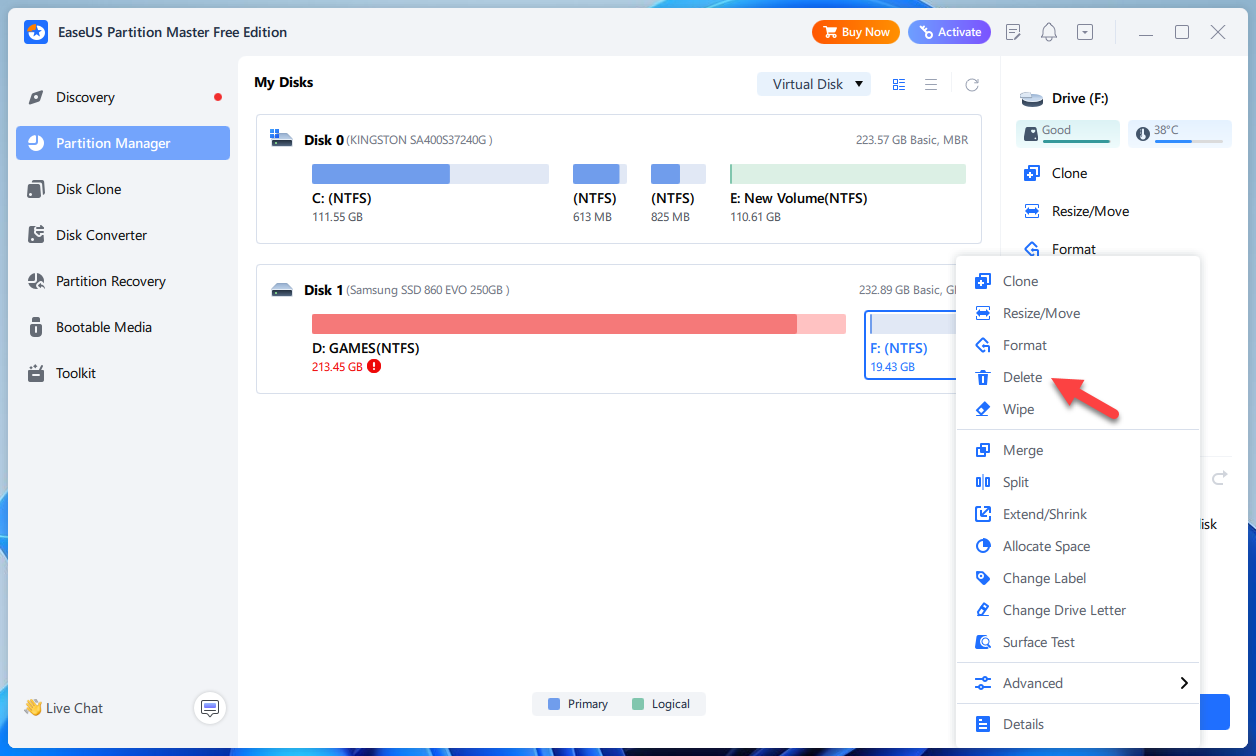This screenshot has width=1256, height=756.
Task: Choose Details from the context menu
Action: tap(1078, 724)
